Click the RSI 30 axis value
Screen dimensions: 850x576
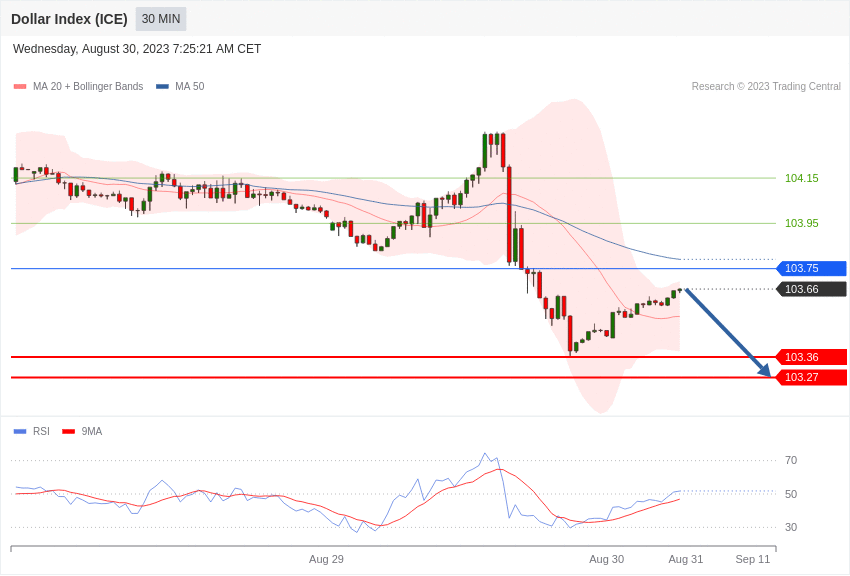pyautogui.click(x=791, y=527)
